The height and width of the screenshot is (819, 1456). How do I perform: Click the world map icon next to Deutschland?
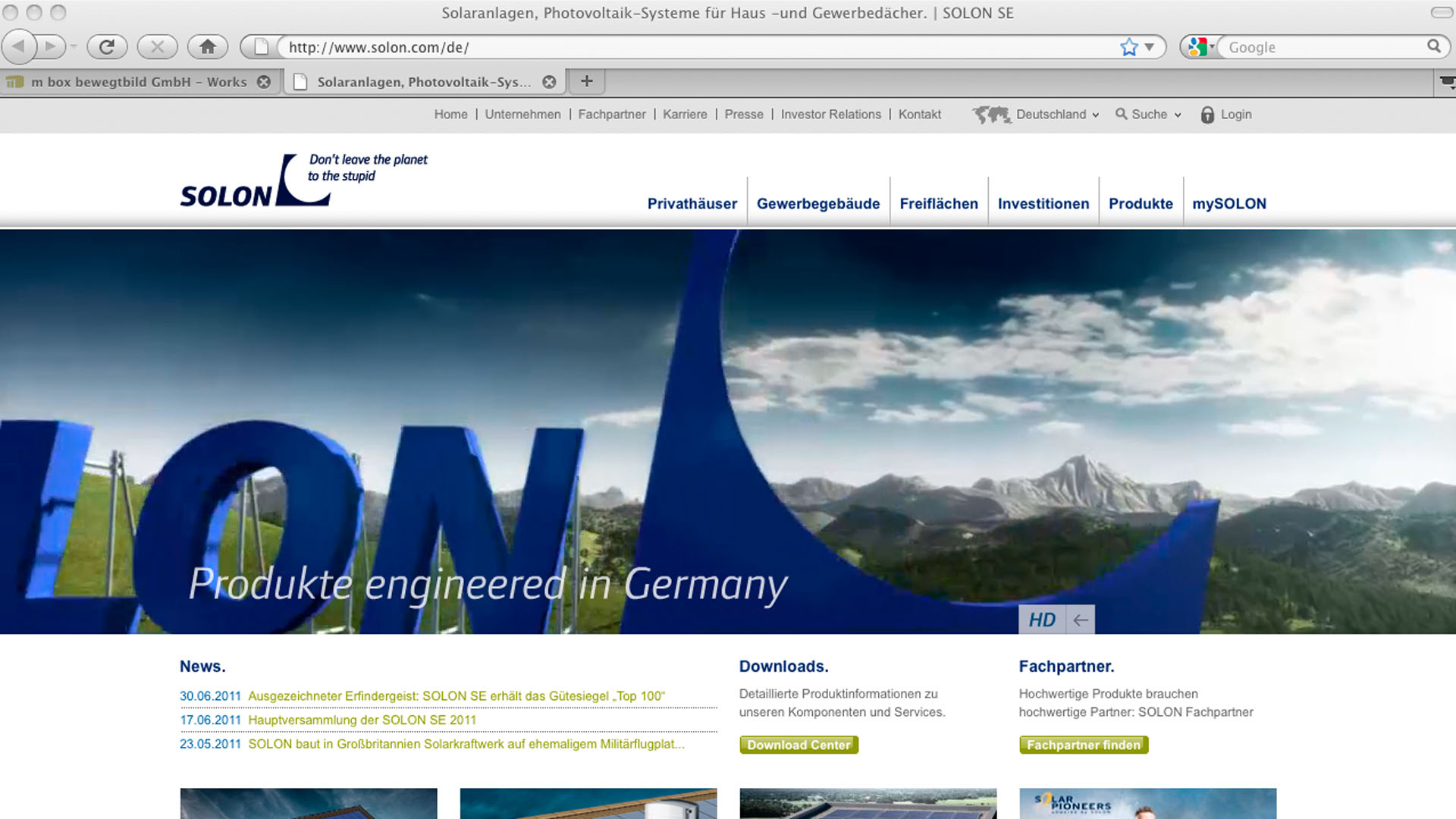[x=992, y=115]
